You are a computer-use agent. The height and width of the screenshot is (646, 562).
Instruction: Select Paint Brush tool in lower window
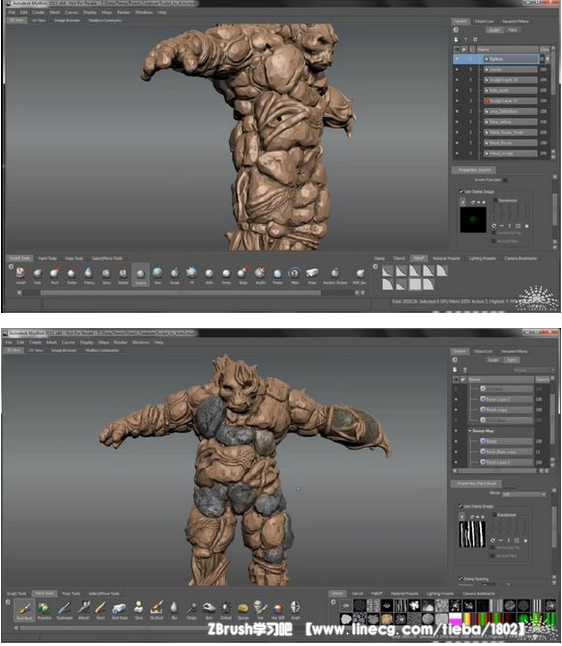click(24, 610)
